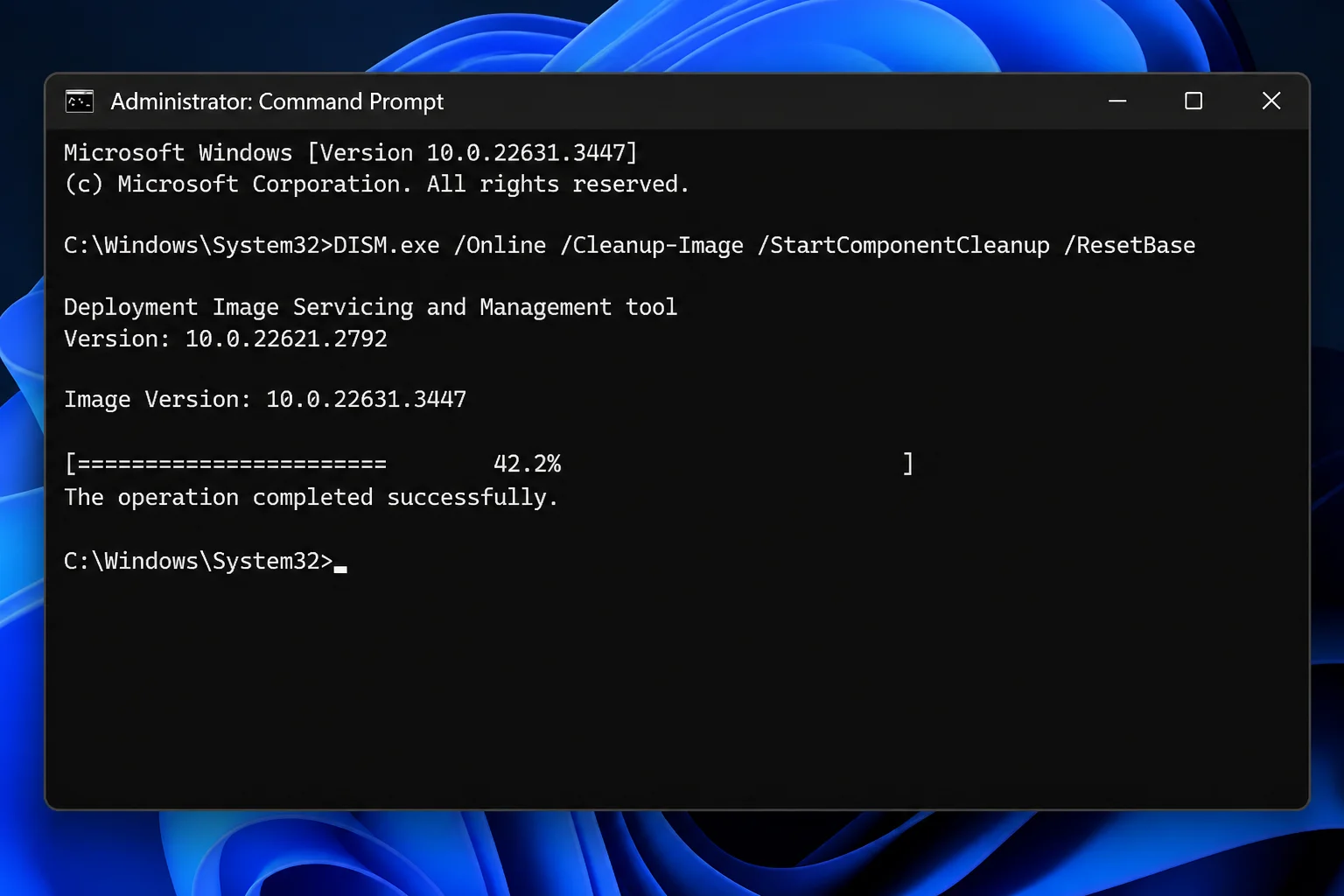The height and width of the screenshot is (896, 1344).
Task: Click the DISM.exe /Online /Cleanup-Image command line
Action: 629,246
